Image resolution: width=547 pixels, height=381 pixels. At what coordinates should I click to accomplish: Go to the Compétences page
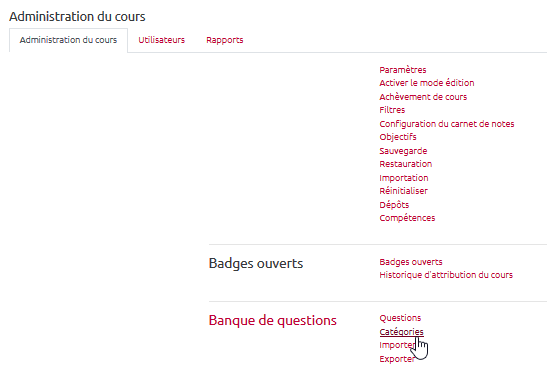click(407, 218)
